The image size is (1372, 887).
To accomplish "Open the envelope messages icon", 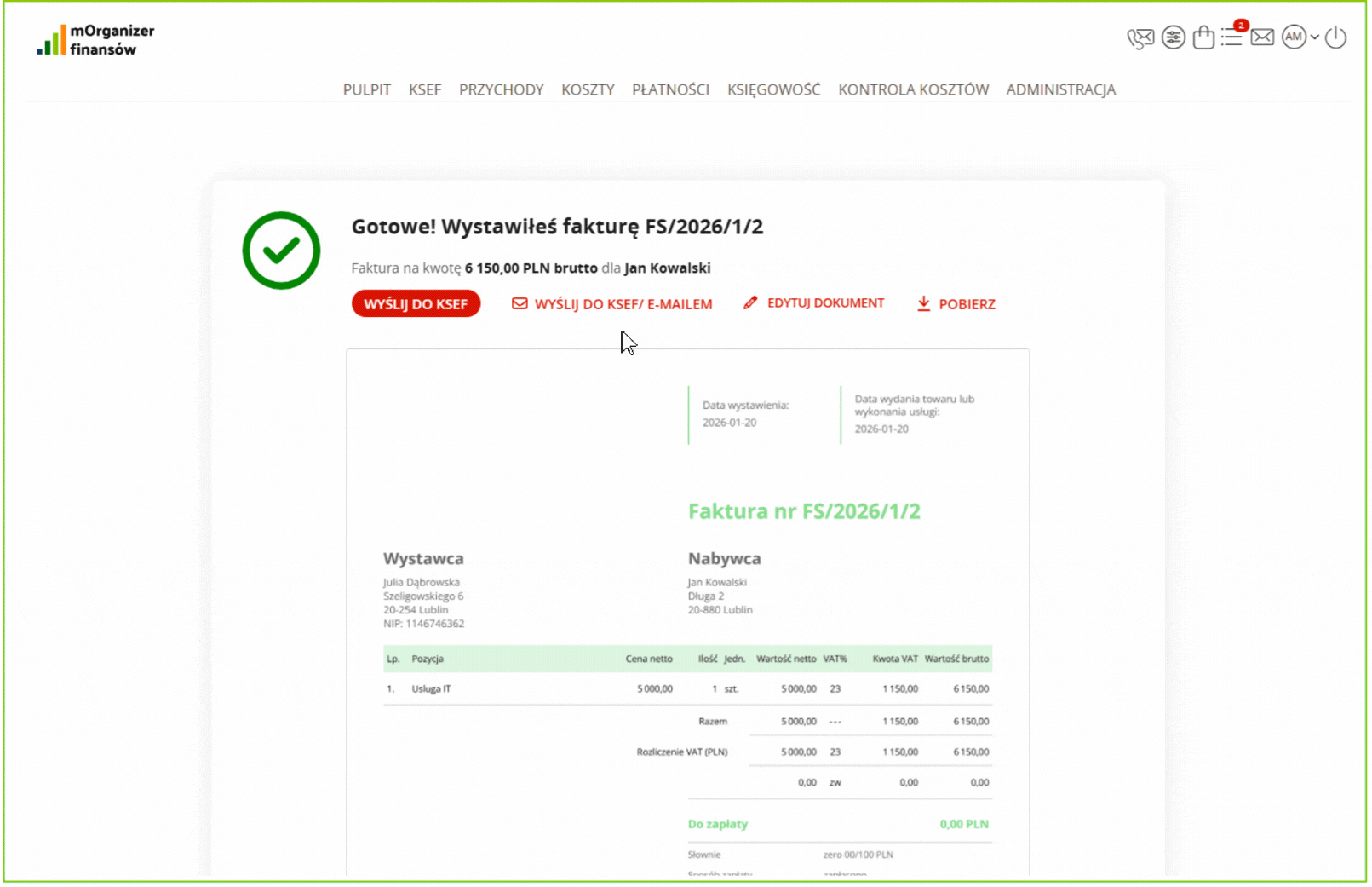I will 1262,37.
